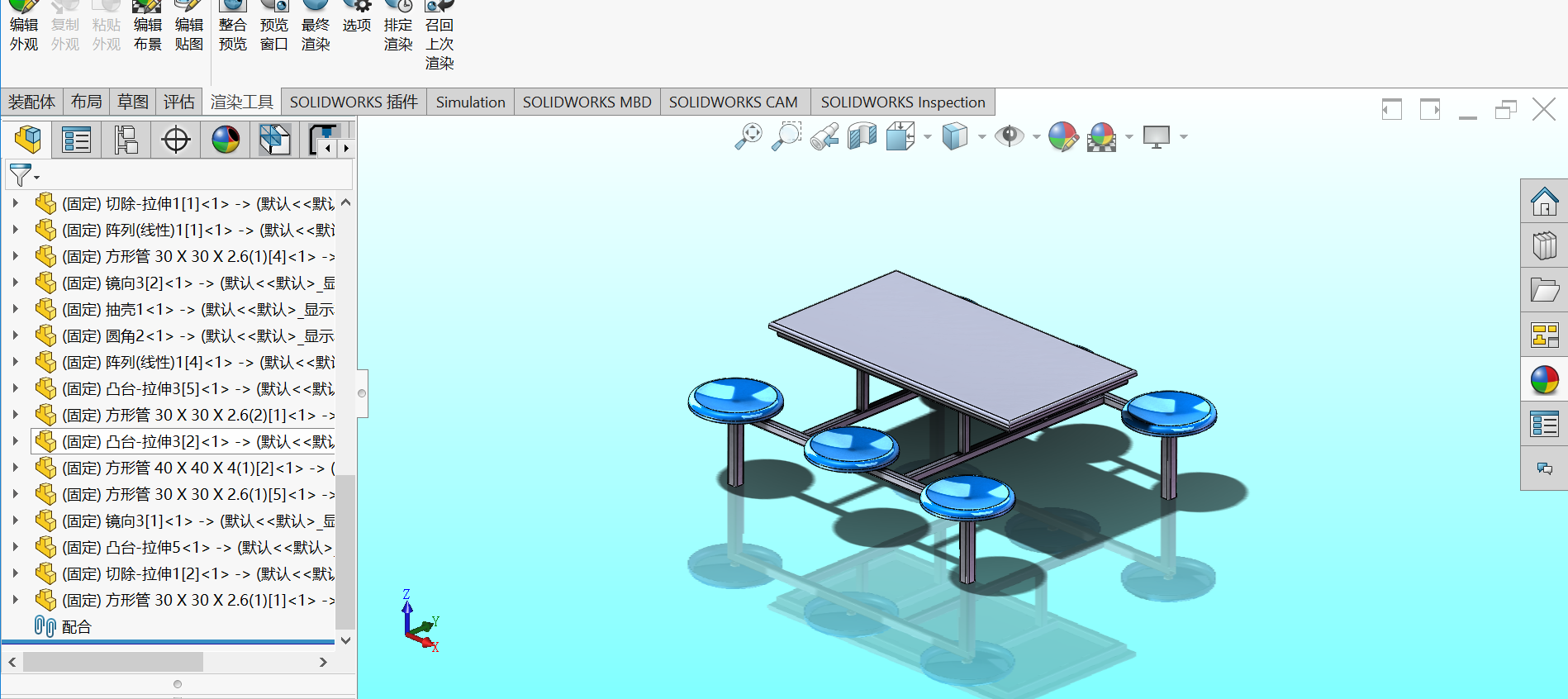Image resolution: width=1568 pixels, height=699 pixels.
Task: Open Hide/Show Items dropdown arrow
Action: tap(1036, 137)
